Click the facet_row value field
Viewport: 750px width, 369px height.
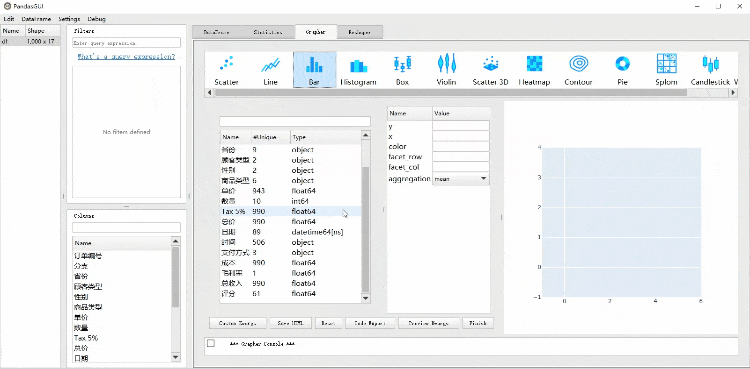(x=461, y=157)
